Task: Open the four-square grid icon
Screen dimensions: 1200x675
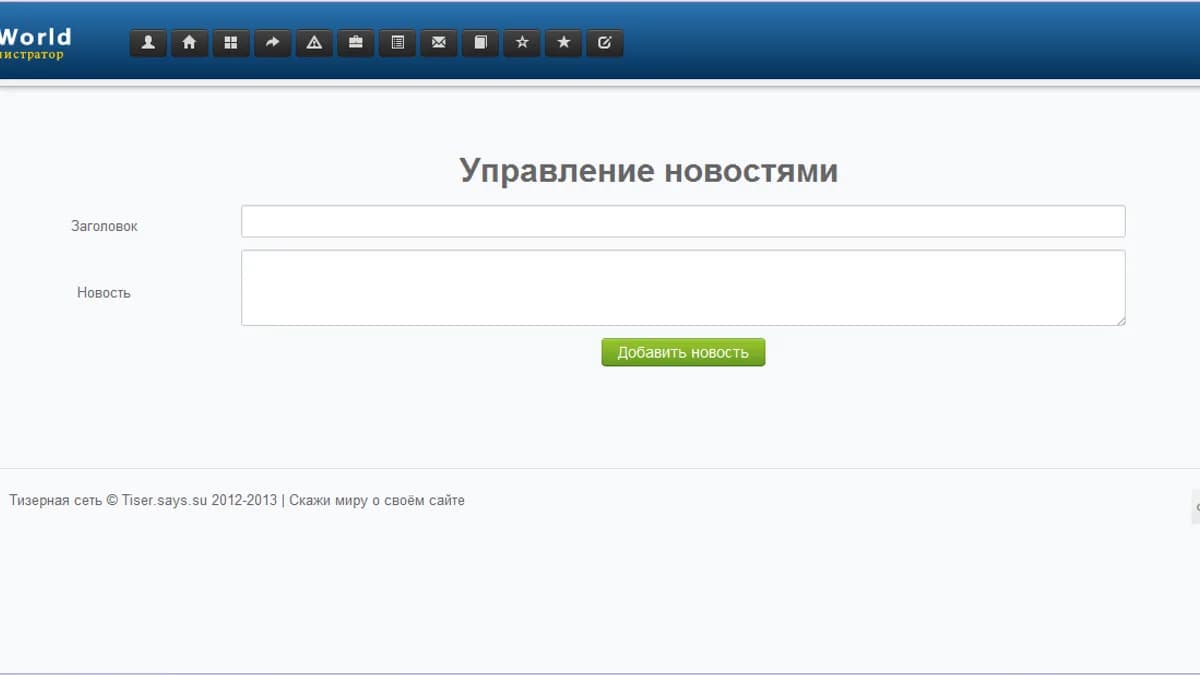Action: pyautogui.click(x=231, y=43)
